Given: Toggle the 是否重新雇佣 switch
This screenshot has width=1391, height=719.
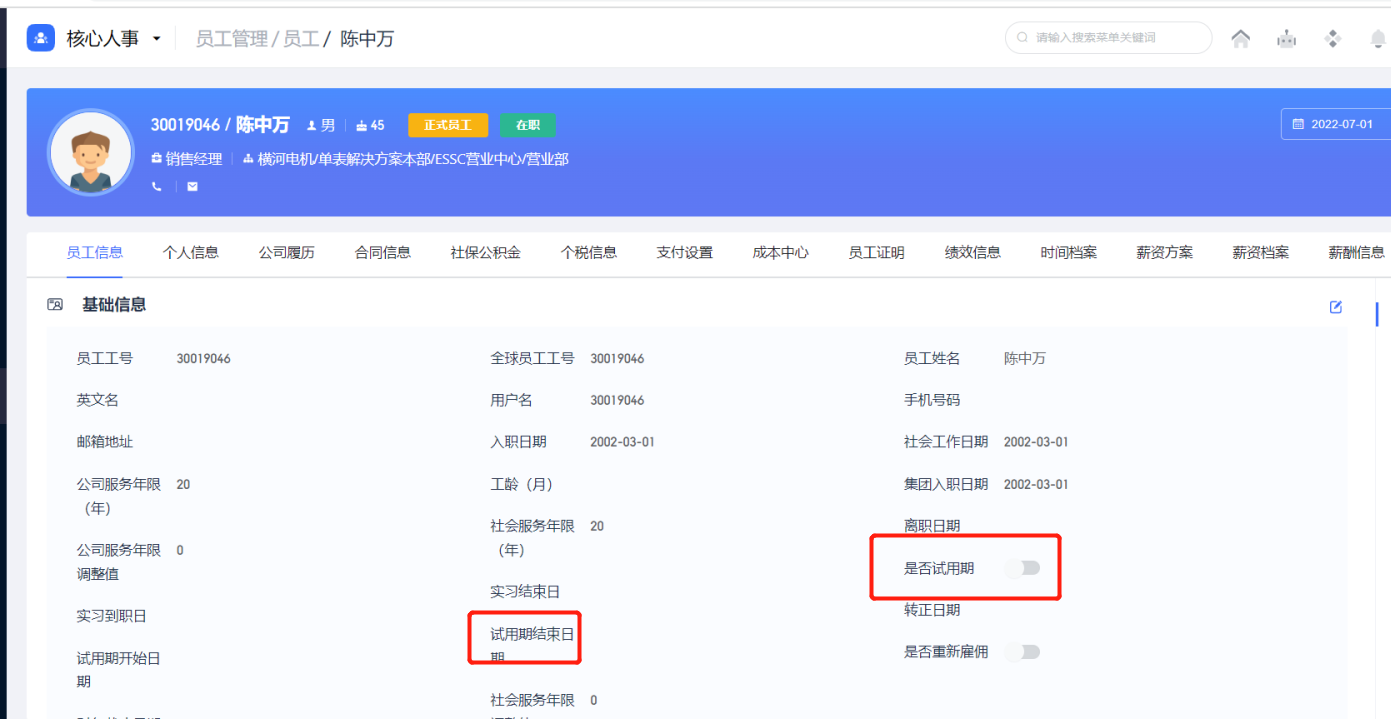Looking at the screenshot, I should click(x=1022, y=652).
